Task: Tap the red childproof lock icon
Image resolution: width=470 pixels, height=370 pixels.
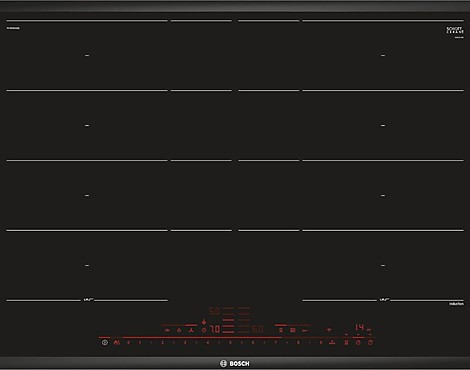Action: (116, 342)
